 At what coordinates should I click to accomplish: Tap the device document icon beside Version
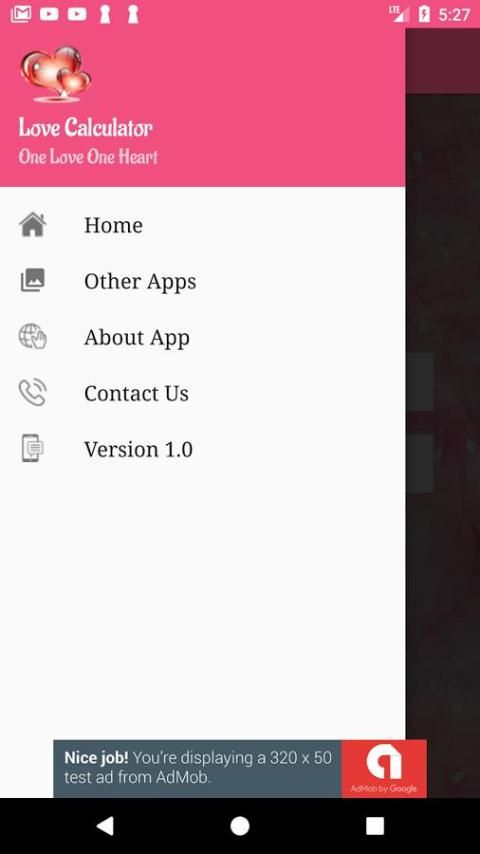point(32,448)
